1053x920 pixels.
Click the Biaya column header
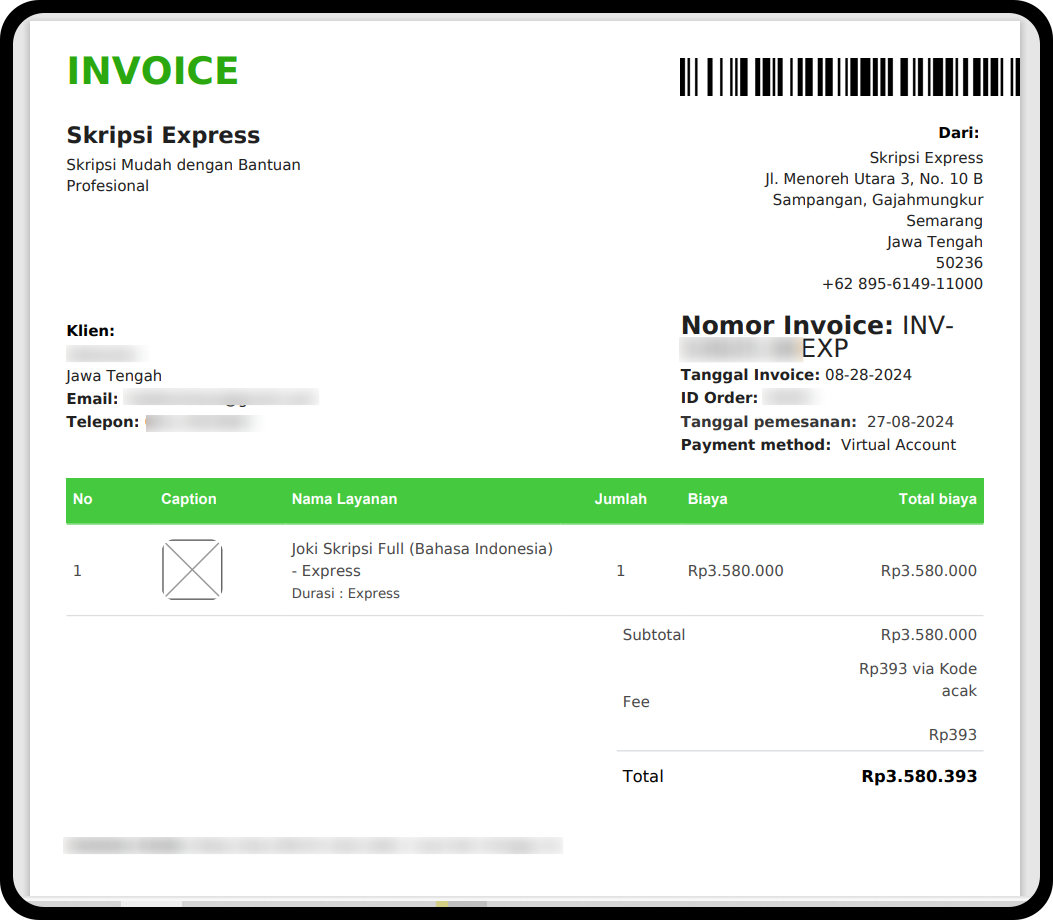[x=707, y=499]
